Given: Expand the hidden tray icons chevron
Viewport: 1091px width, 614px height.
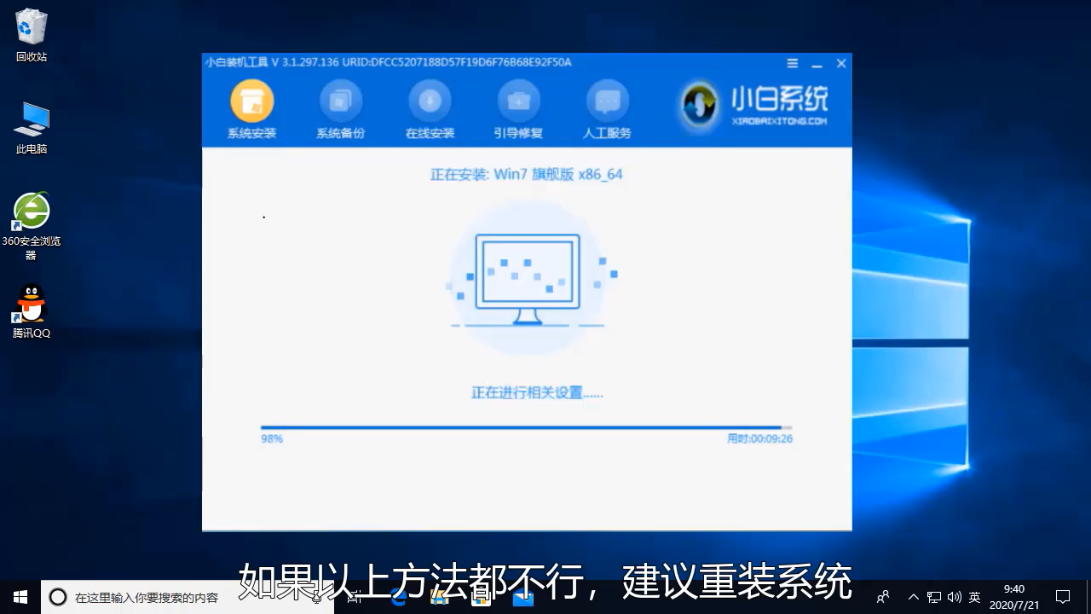Looking at the screenshot, I should point(914,597).
